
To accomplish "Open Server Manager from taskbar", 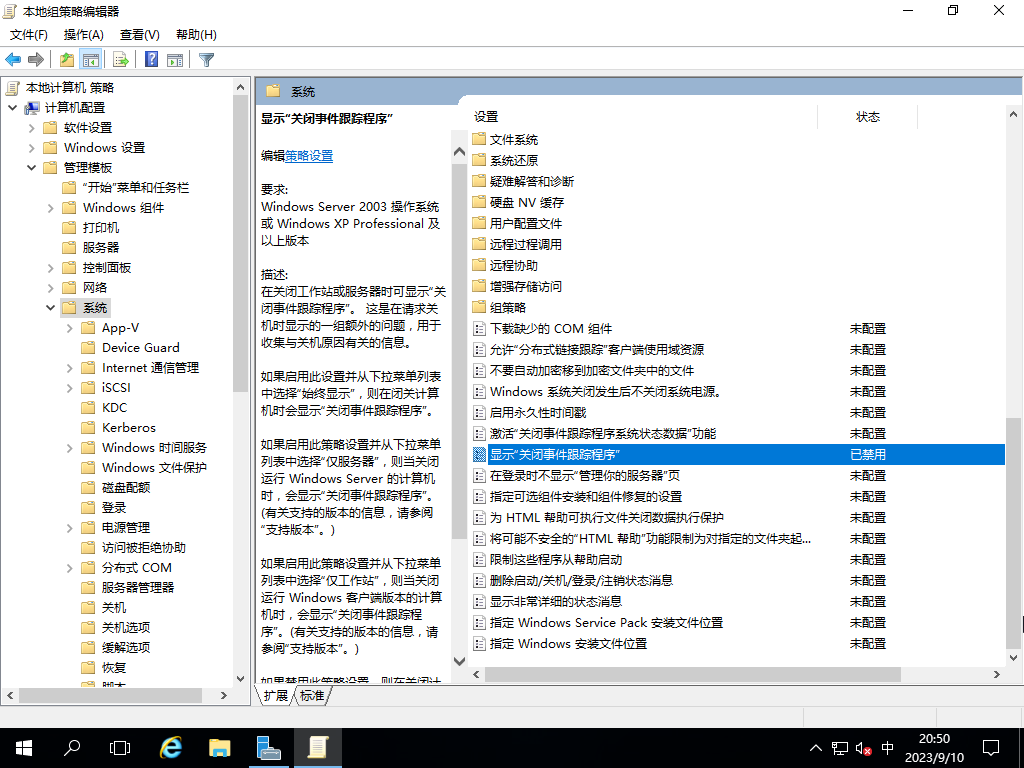I will point(268,748).
